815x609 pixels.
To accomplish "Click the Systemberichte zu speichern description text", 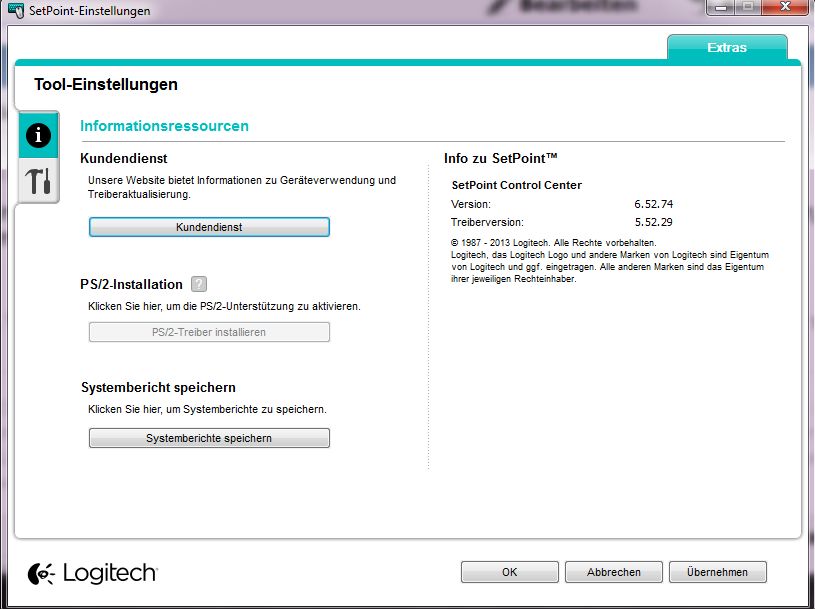I will pos(207,409).
